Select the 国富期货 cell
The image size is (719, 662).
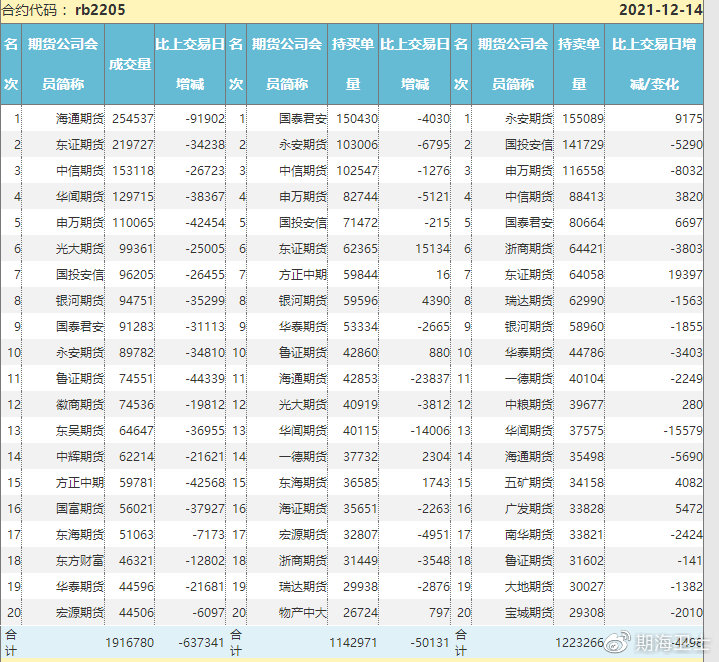[x=80, y=509]
